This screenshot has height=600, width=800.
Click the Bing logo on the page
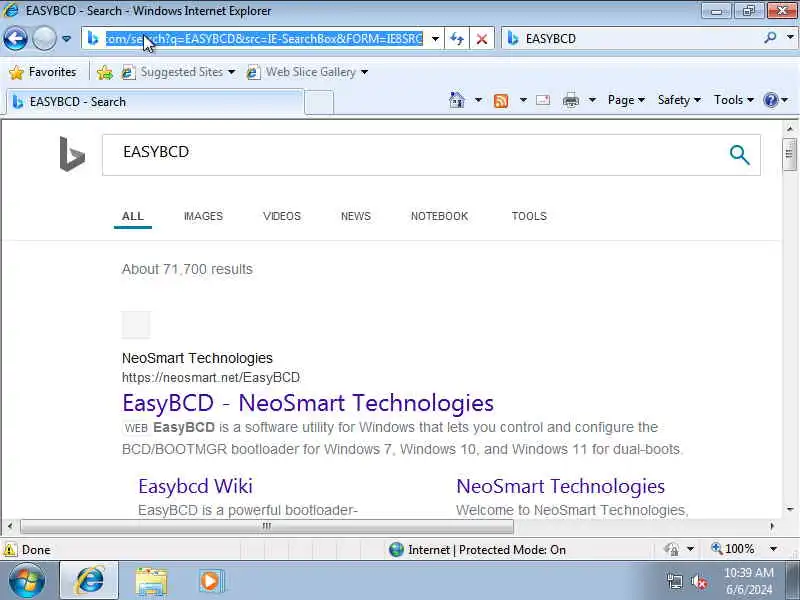[72, 154]
